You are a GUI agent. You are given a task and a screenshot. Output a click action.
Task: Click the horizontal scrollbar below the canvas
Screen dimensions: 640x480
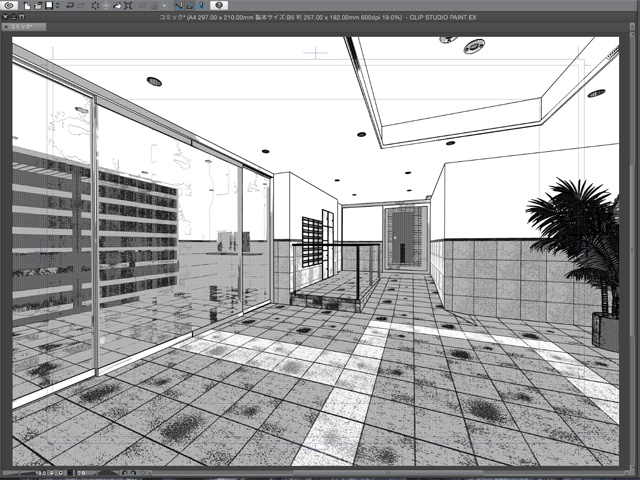(x=388, y=473)
